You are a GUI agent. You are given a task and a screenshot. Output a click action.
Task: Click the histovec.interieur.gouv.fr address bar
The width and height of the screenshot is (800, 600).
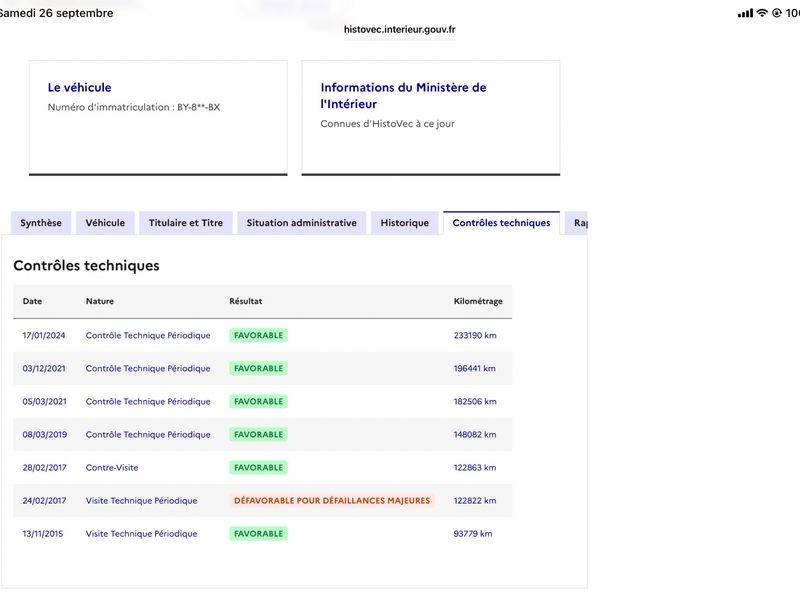point(399,30)
